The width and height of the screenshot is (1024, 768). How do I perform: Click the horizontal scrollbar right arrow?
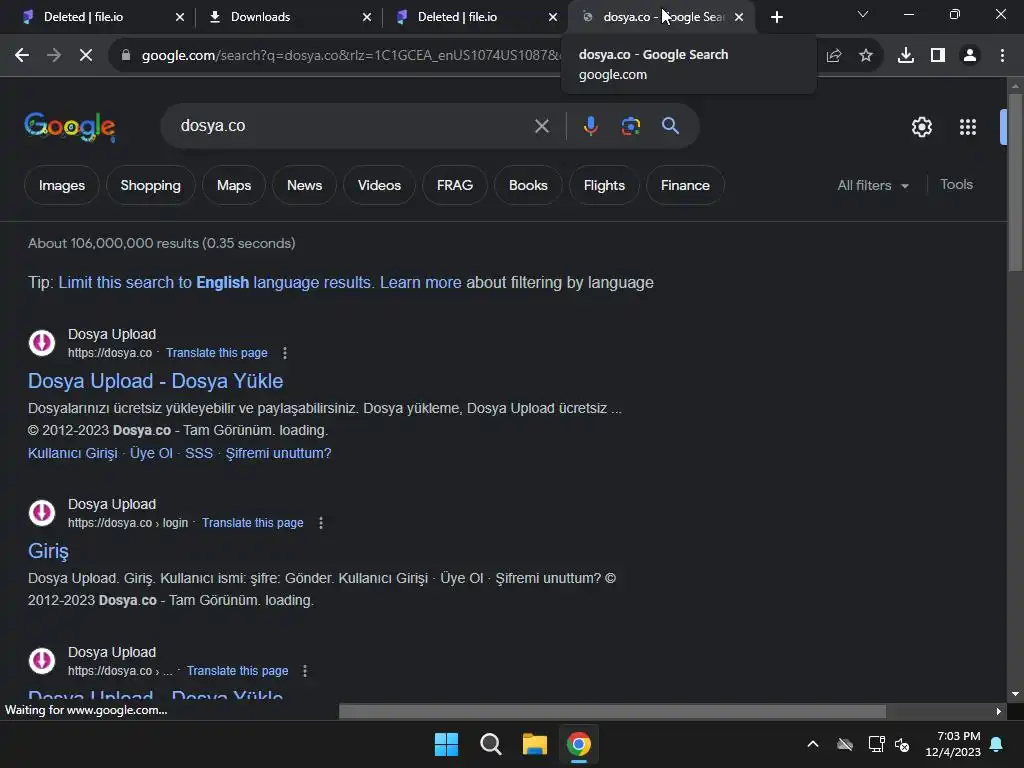tap(999, 711)
